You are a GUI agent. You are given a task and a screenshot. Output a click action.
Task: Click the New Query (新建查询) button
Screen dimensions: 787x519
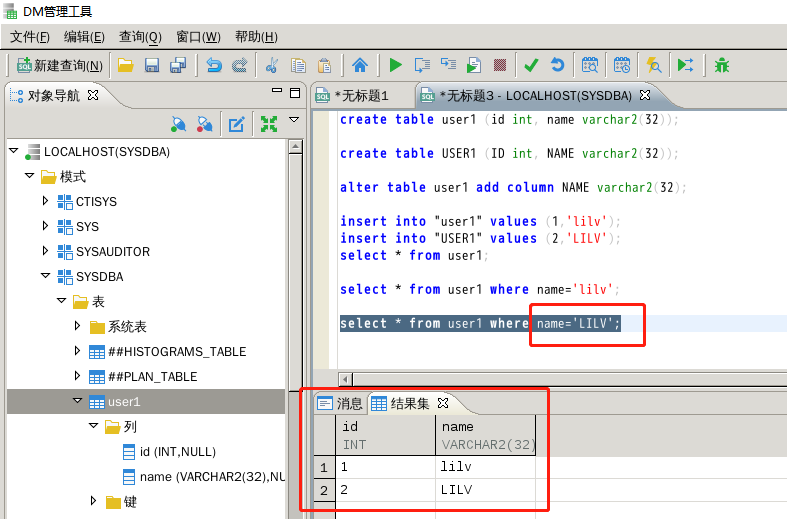coord(60,65)
